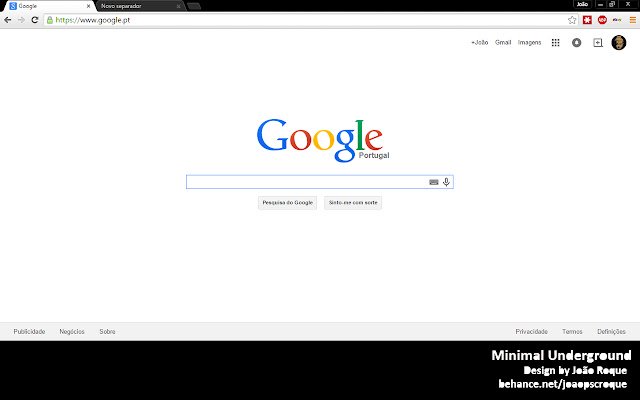640x400 pixels.
Task: Switch to the Novo separador tab
Action: pyautogui.click(x=139, y=6)
